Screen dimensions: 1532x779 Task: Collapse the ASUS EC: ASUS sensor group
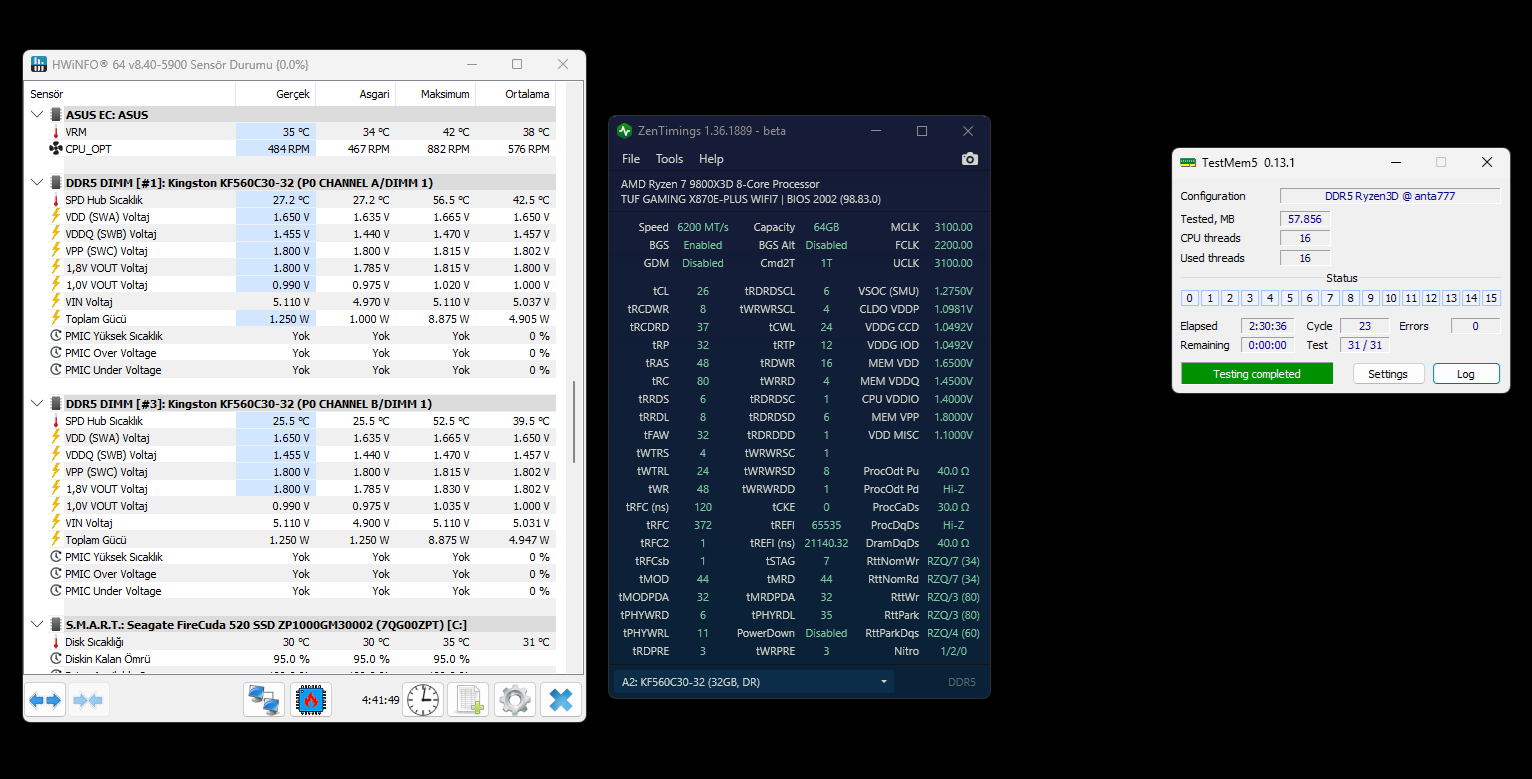pos(38,115)
